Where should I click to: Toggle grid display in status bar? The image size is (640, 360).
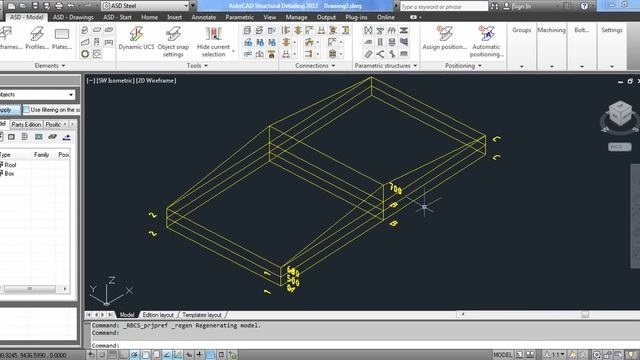tap(113, 355)
